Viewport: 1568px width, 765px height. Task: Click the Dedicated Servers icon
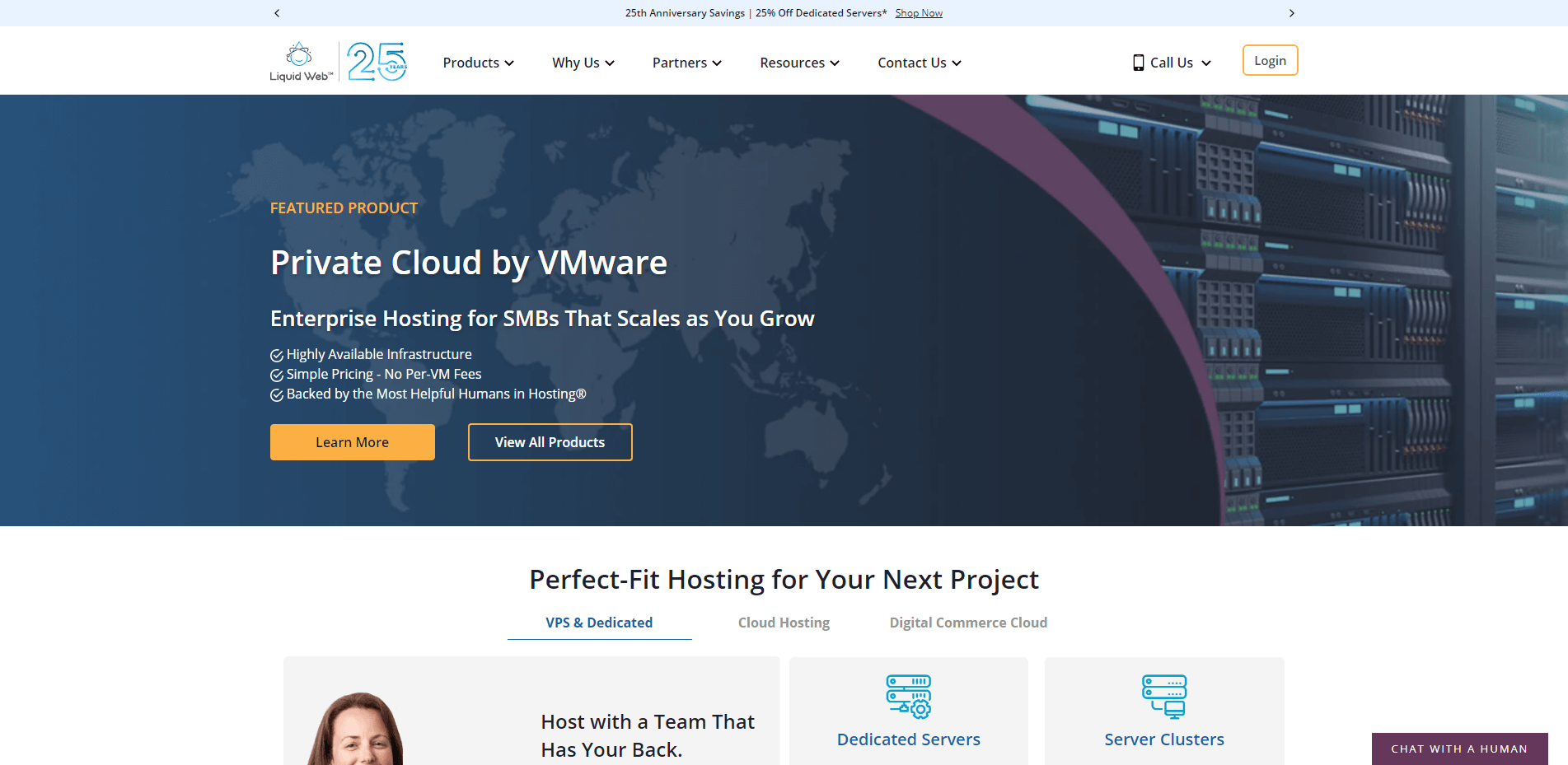tap(909, 697)
